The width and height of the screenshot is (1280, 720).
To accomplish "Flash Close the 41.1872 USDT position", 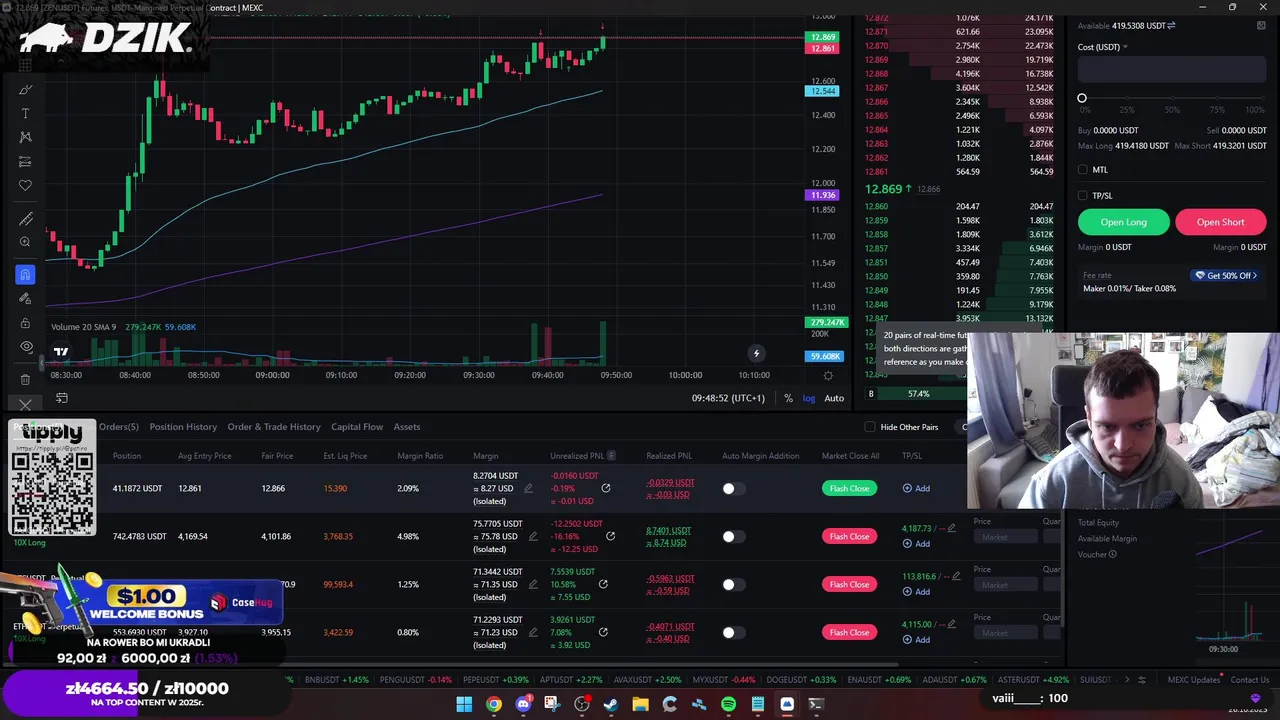I will pyautogui.click(x=849, y=488).
